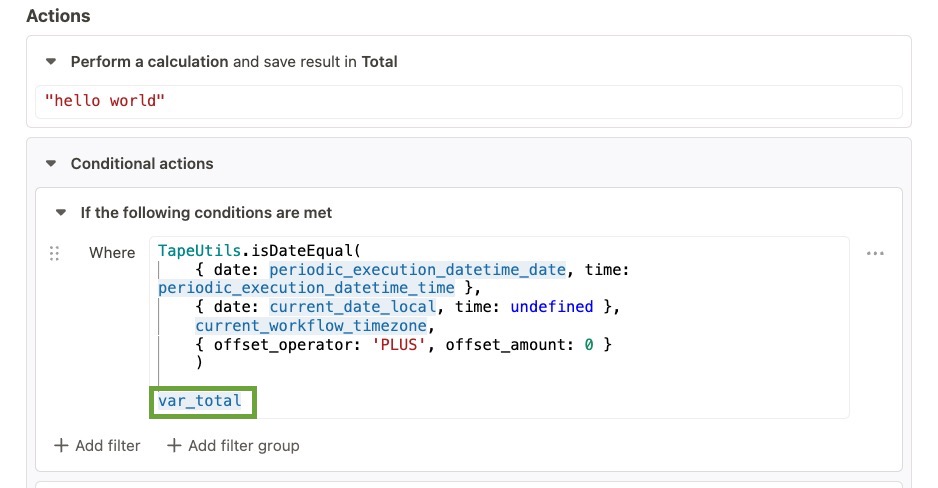Click the undefined time value in code

coord(551,307)
